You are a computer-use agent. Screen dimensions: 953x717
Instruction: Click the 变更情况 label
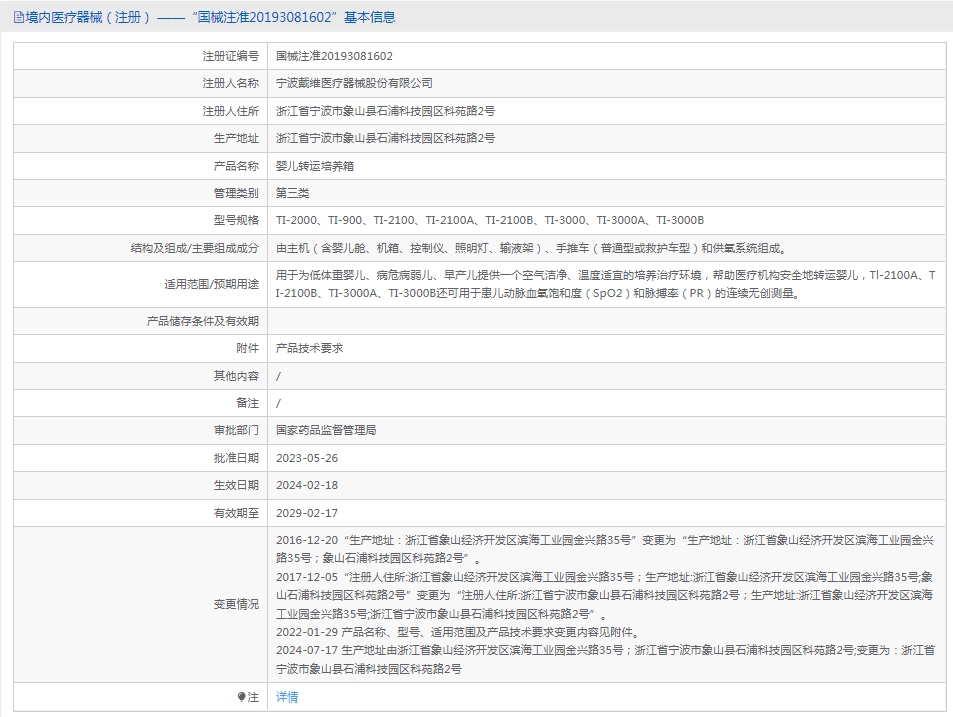tap(236, 604)
